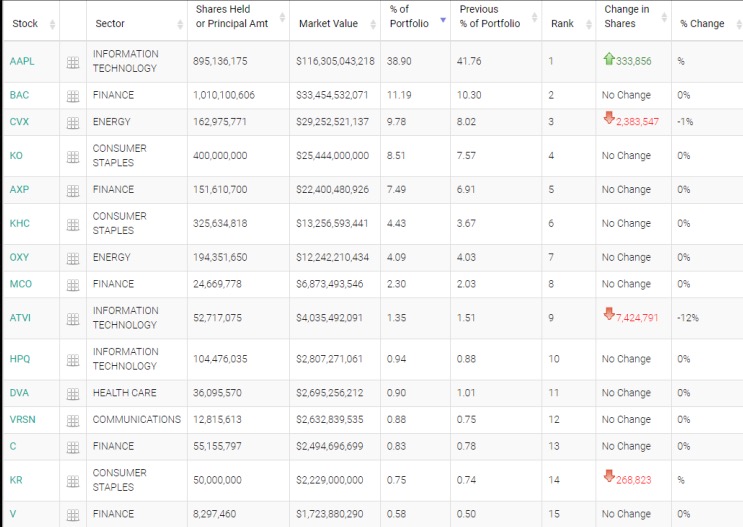Screen dimensions: 743x527
Task: Open the grid icon in the OXY row
Action: click(73, 258)
